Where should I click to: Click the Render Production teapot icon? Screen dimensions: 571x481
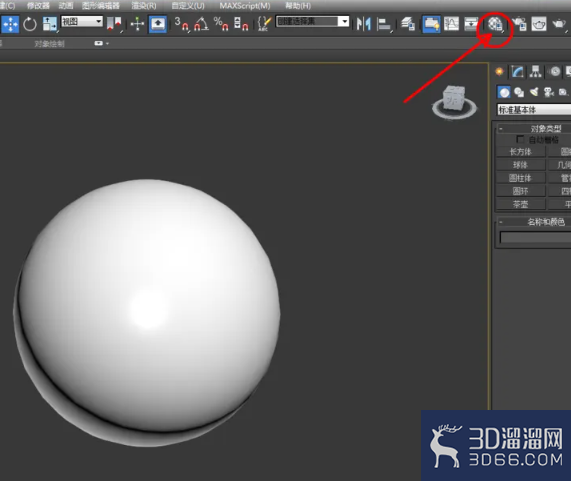point(559,24)
